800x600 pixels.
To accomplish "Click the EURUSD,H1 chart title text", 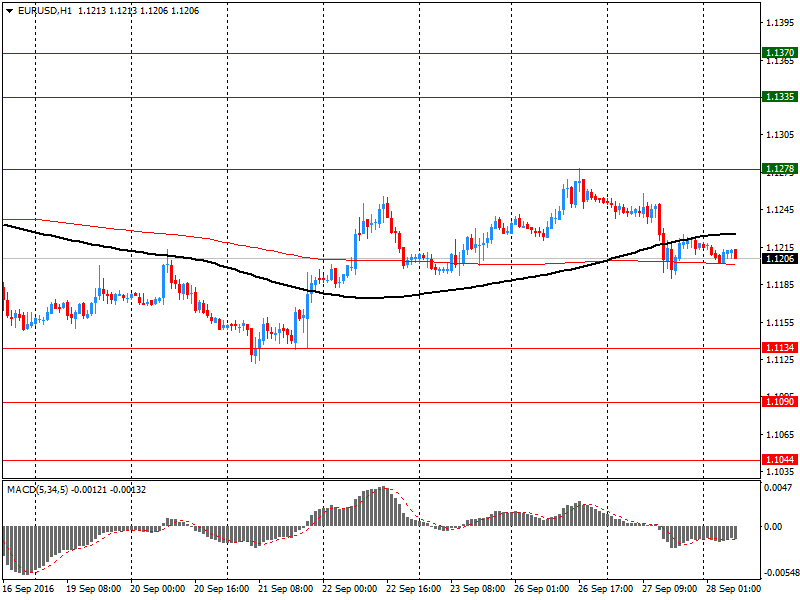I will tap(45, 11).
